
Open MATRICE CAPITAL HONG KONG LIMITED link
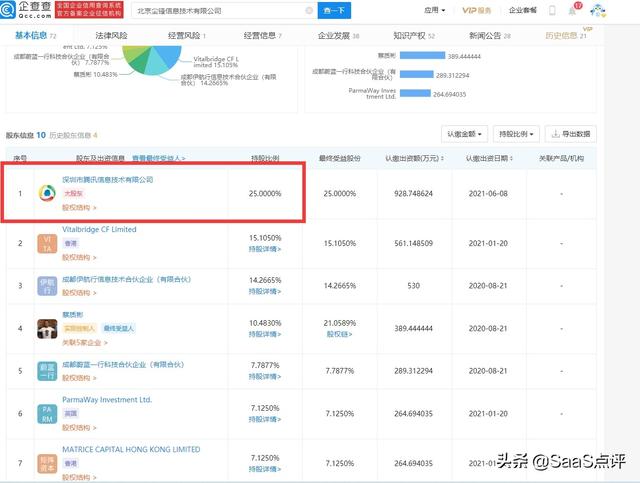pos(131,450)
